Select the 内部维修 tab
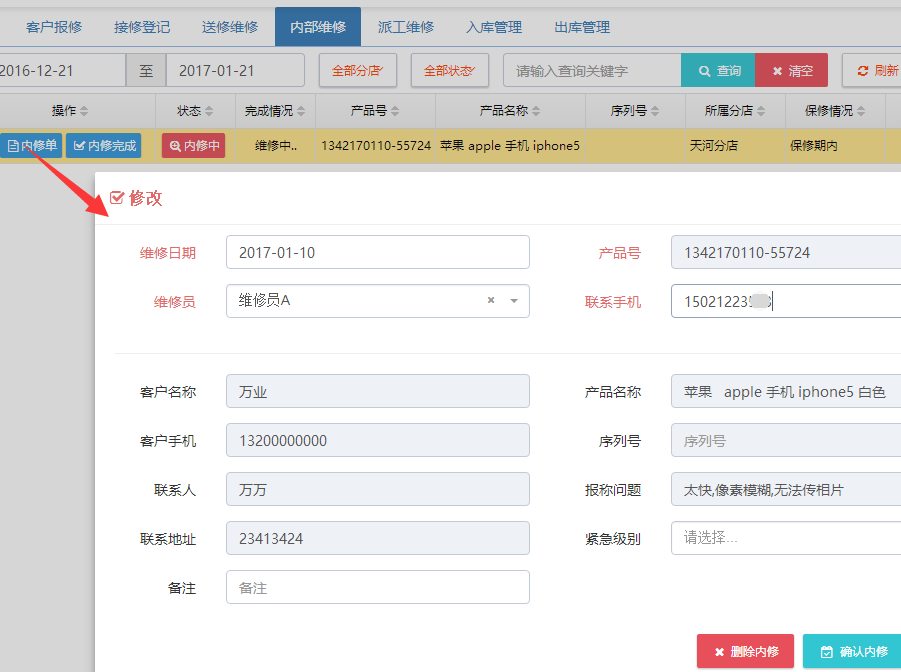Image resolution: width=901 pixels, height=672 pixels. (318, 27)
